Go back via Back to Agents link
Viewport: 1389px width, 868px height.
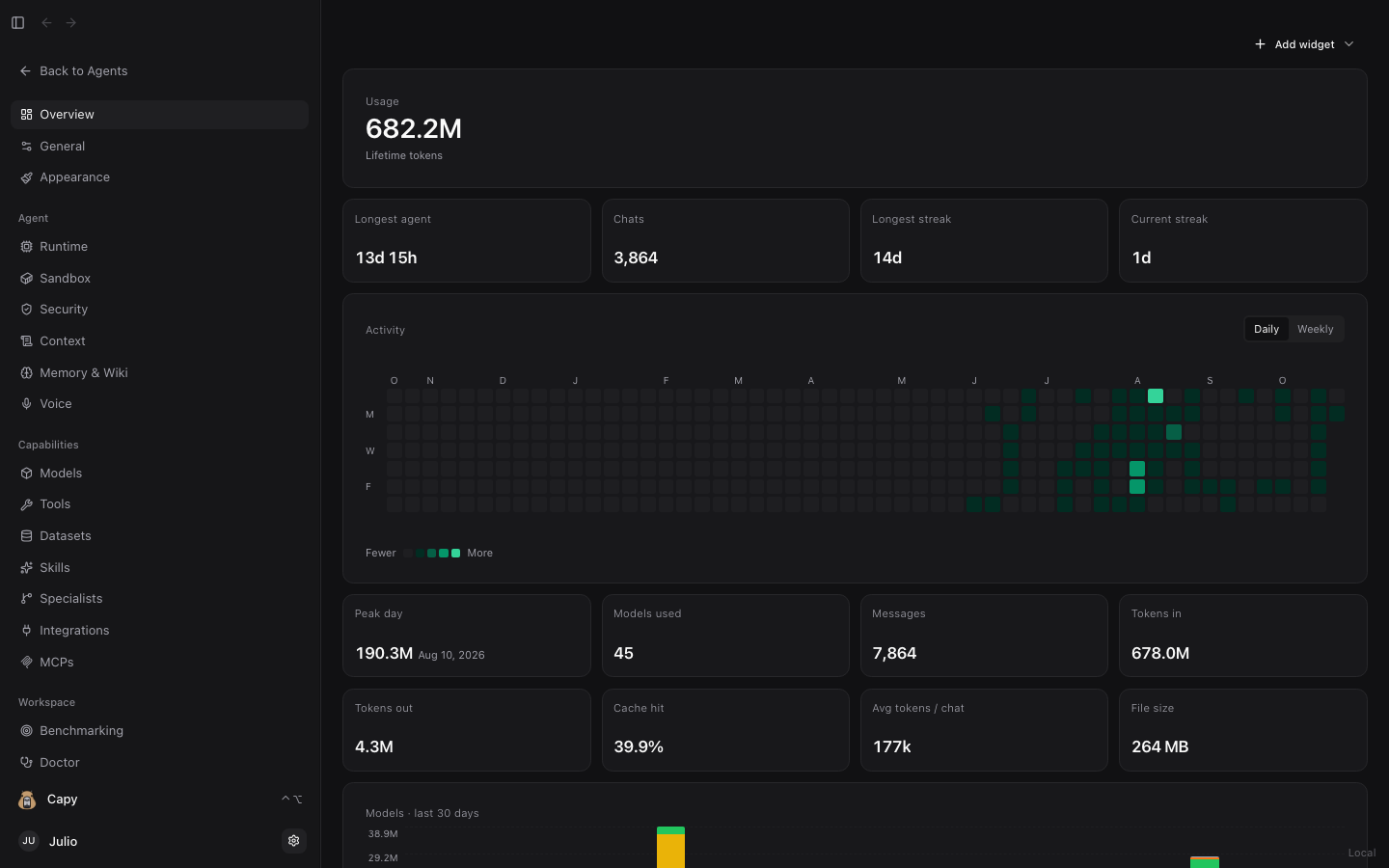(73, 71)
